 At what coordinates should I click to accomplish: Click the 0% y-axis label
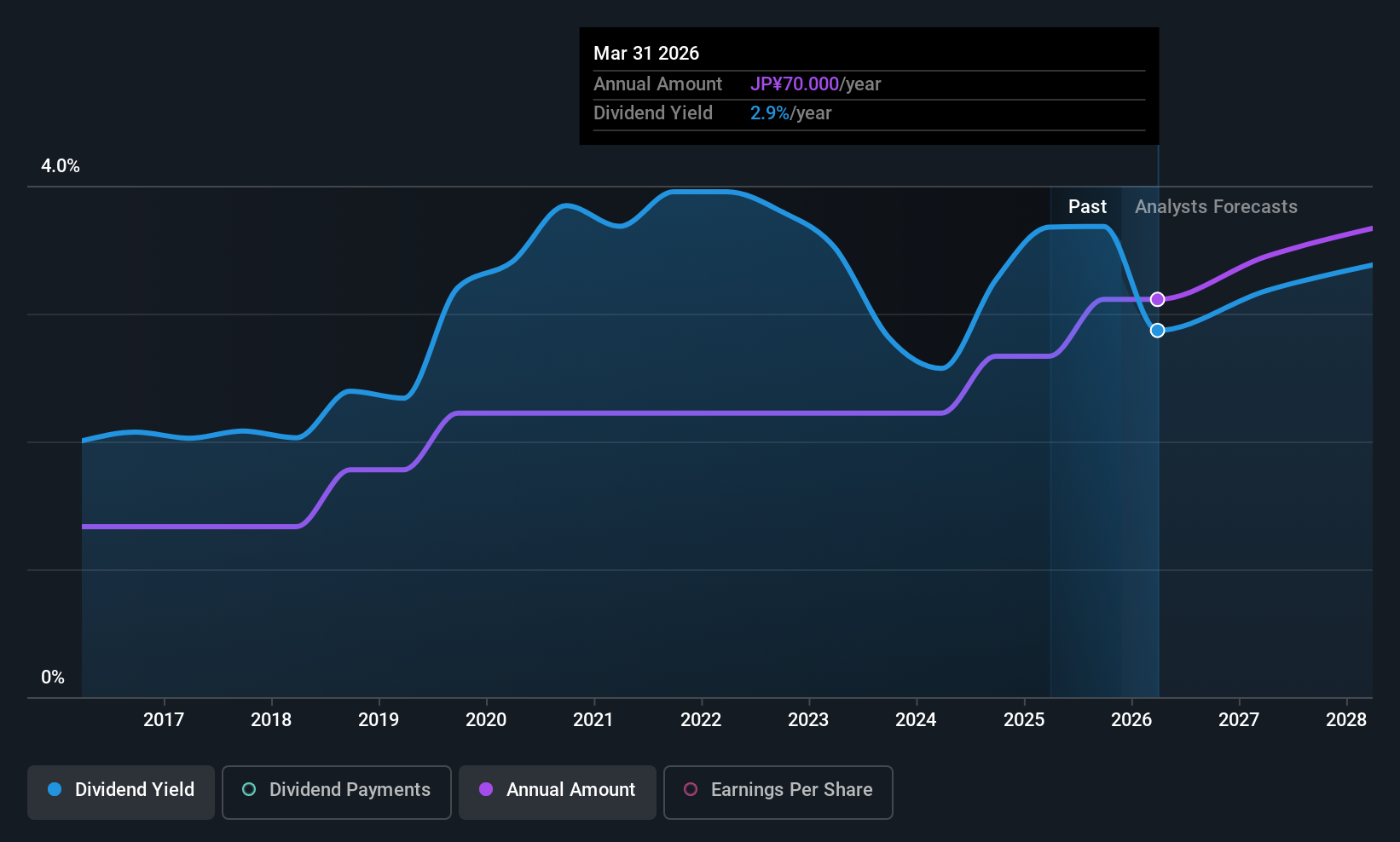point(53,678)
